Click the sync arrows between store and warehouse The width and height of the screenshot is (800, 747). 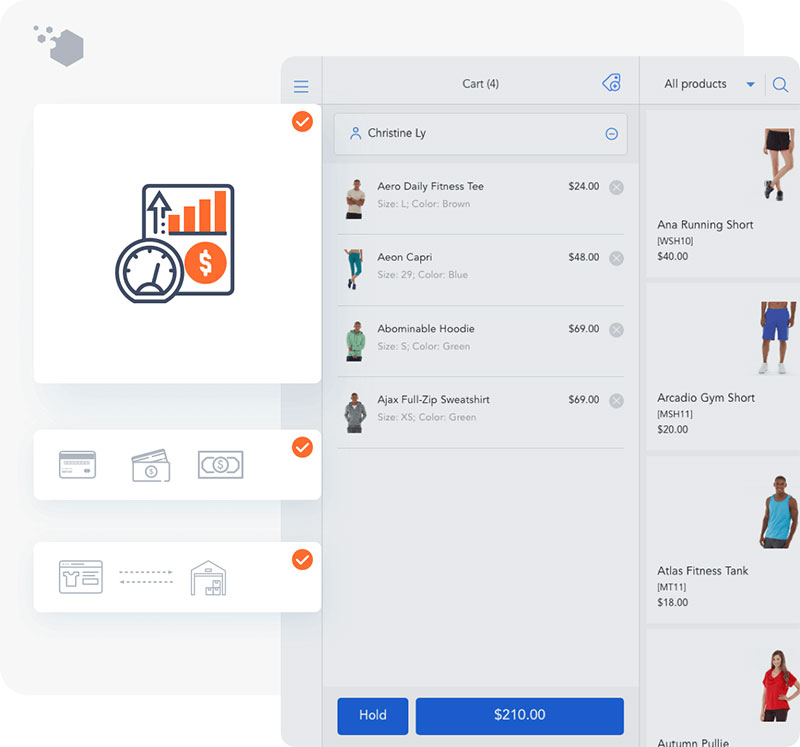point(146,577)
